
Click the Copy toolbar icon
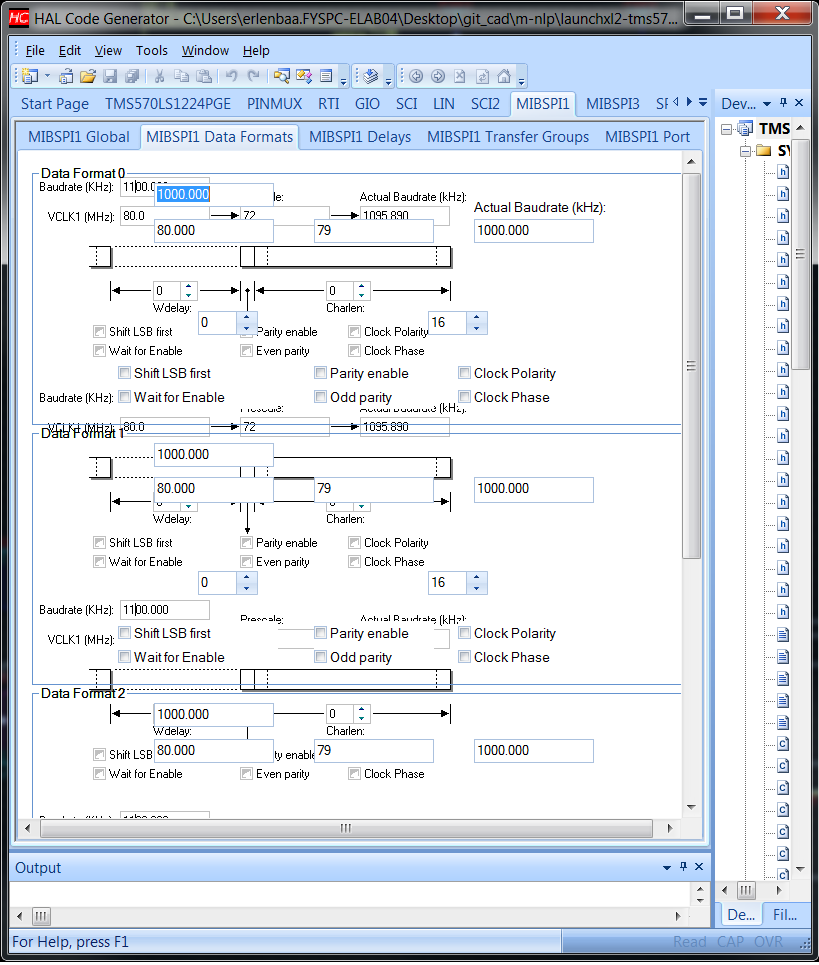point(181,76)
